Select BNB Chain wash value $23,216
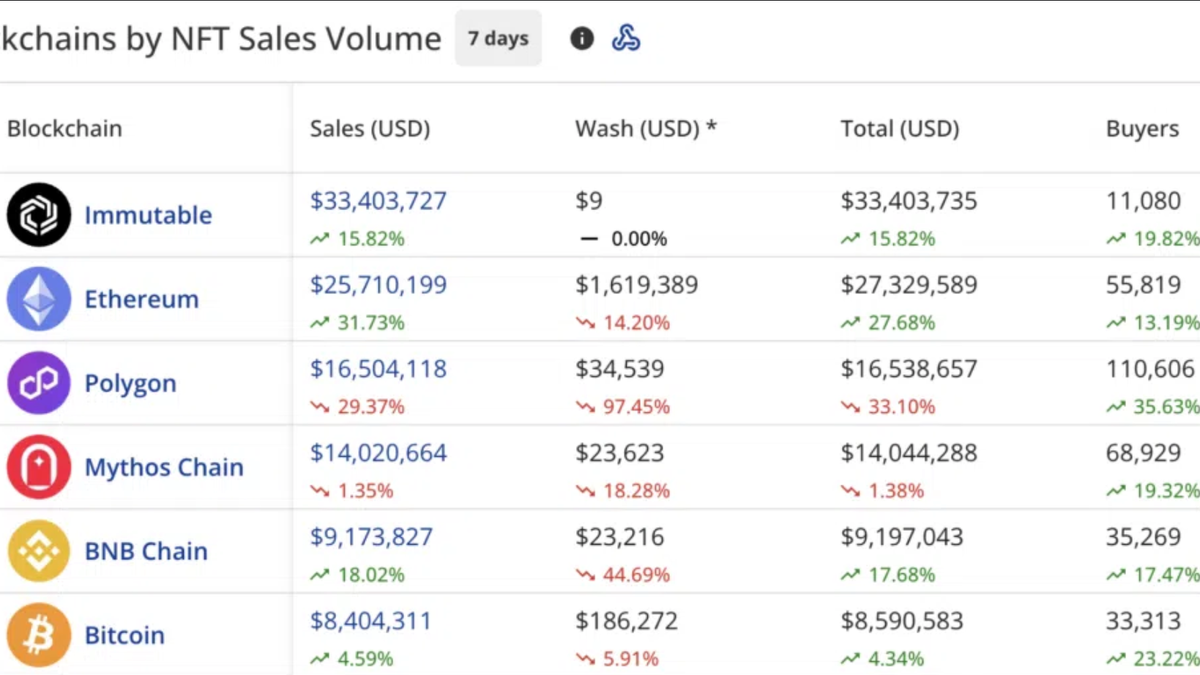The height and width of the screenshot is (675, 1200). 619,537
